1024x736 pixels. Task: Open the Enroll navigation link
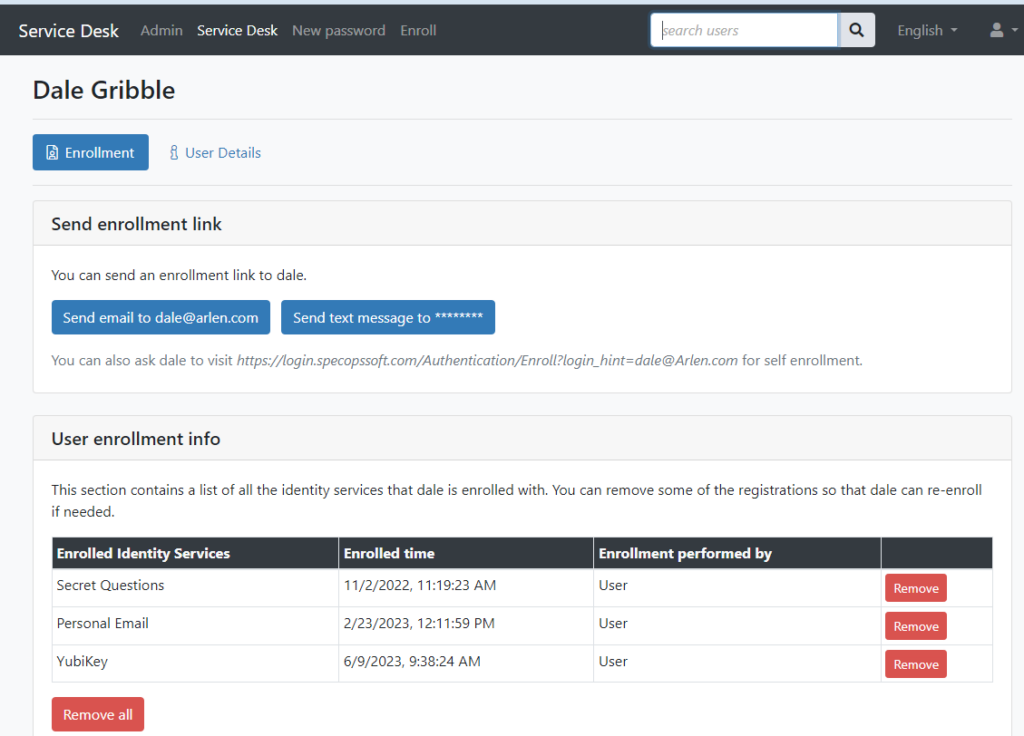pyautogui.click(x=418, y=31)
